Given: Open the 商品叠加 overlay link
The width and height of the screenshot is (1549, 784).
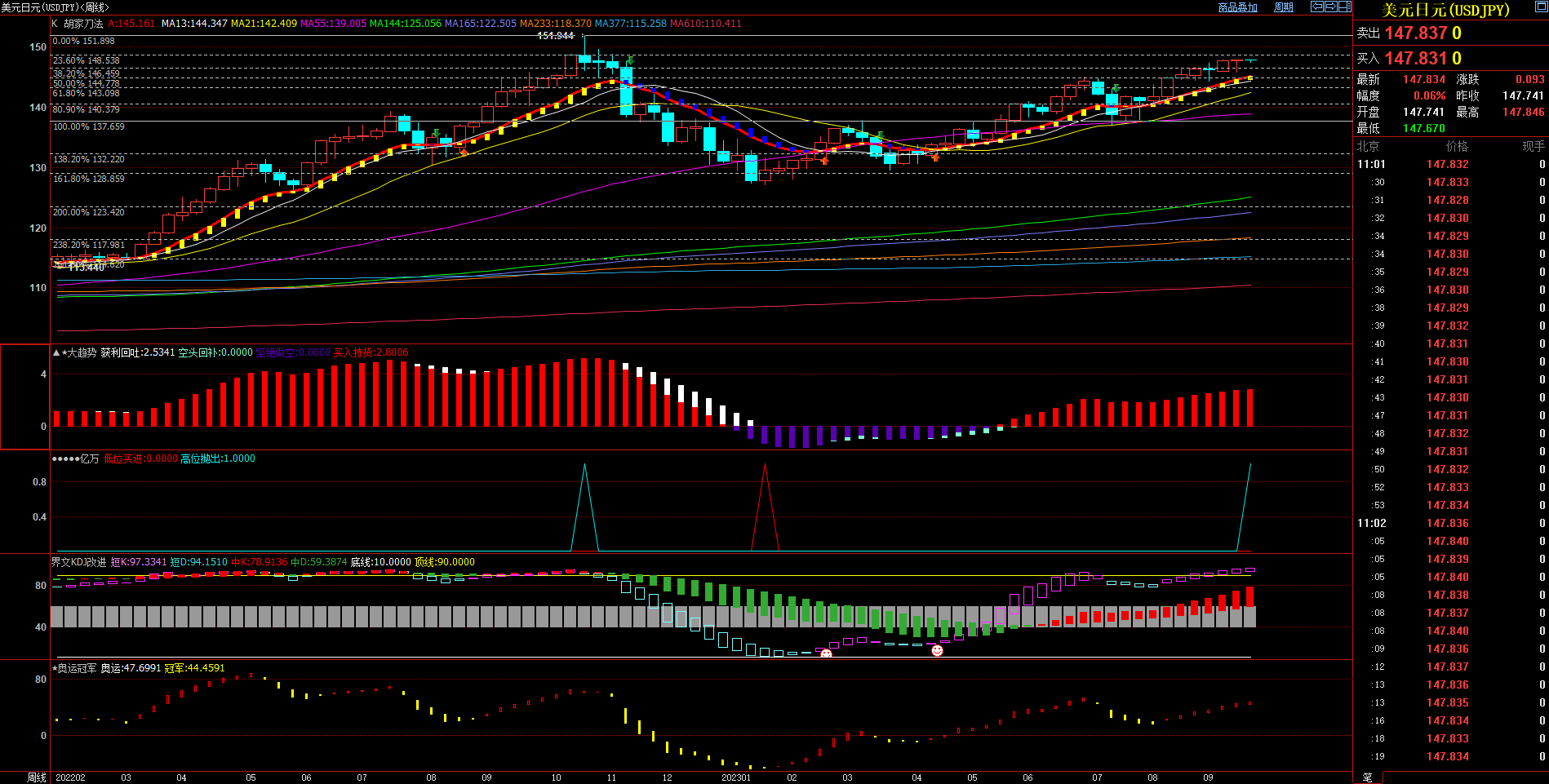Looking at the screenshot, I should click(x=1237, y=7).
